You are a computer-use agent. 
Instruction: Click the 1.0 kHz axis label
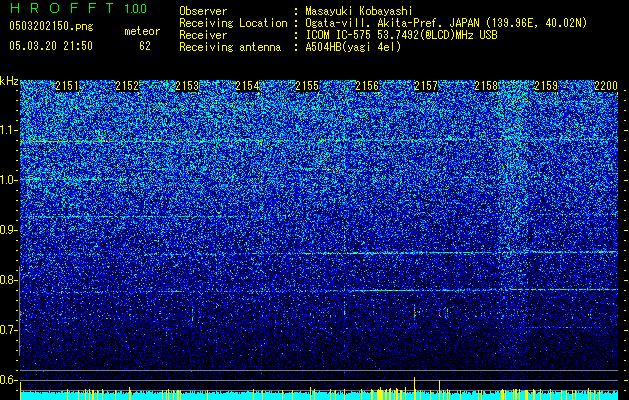[9, 180]
